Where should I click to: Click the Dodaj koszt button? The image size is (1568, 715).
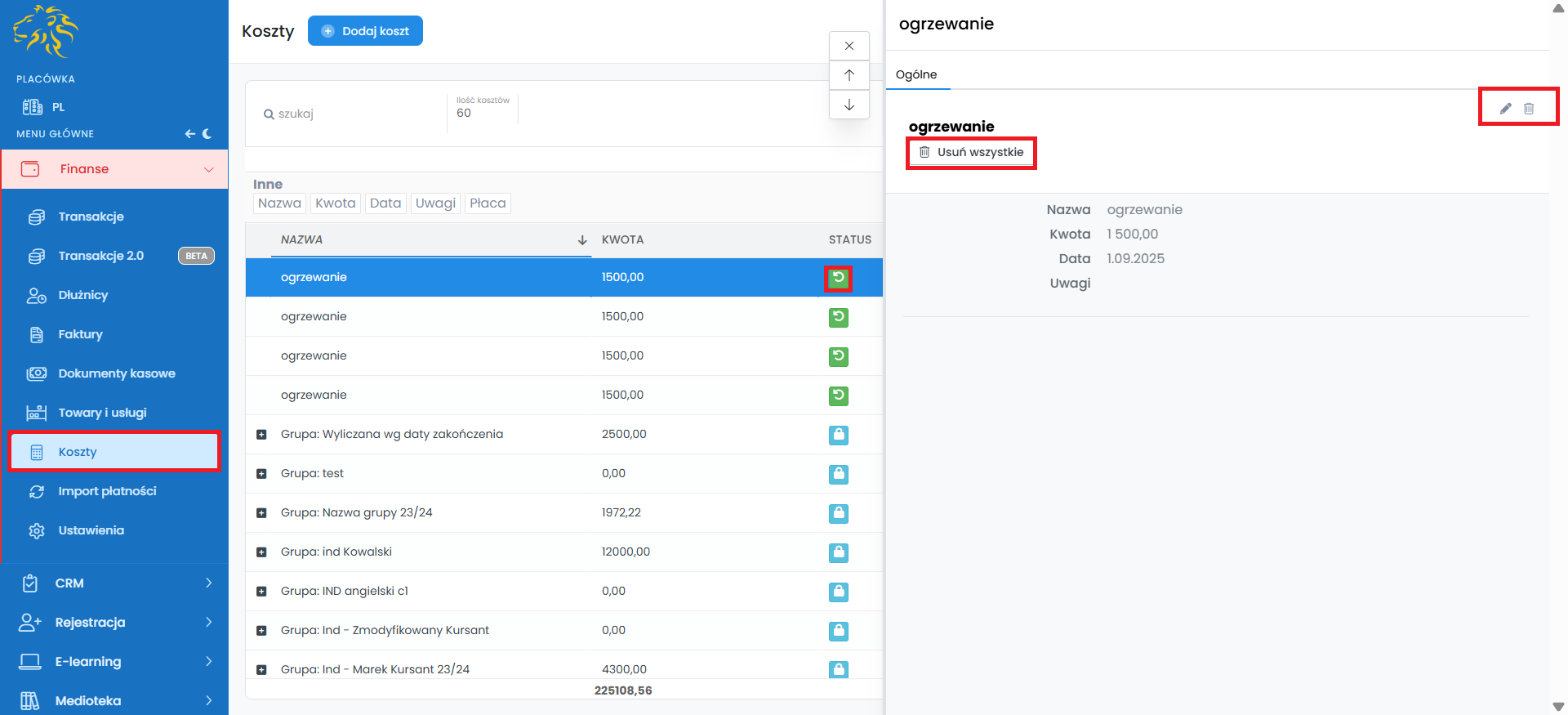(x=365, y=31)
